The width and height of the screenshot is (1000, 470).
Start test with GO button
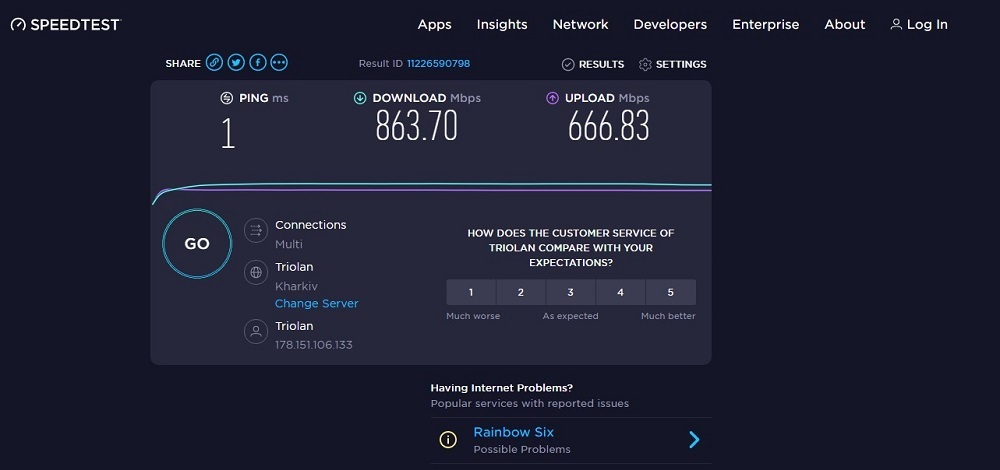click(197, 244)
